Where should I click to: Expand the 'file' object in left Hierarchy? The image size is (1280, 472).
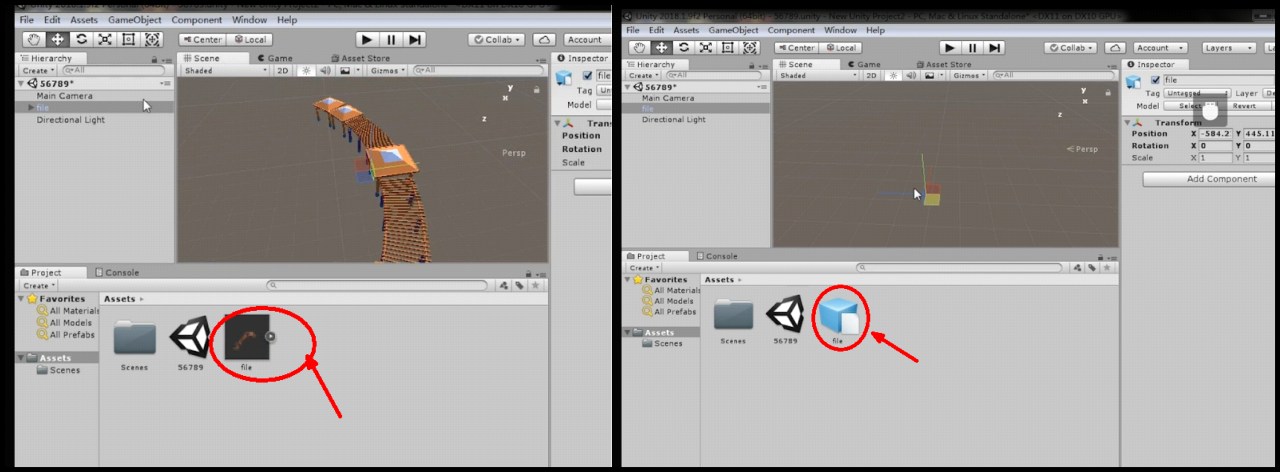[x=32, y=107]
